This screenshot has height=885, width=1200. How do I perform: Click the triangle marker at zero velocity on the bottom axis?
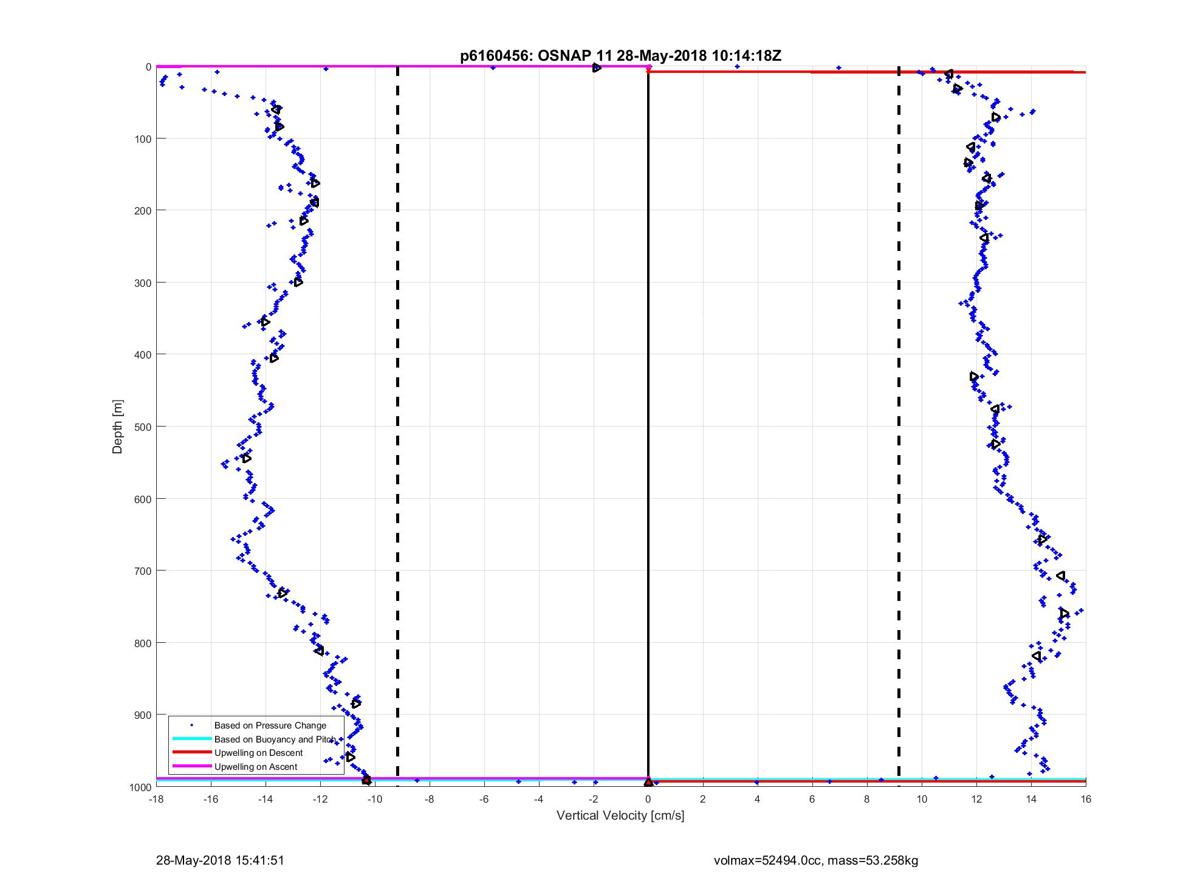(648, 782)
